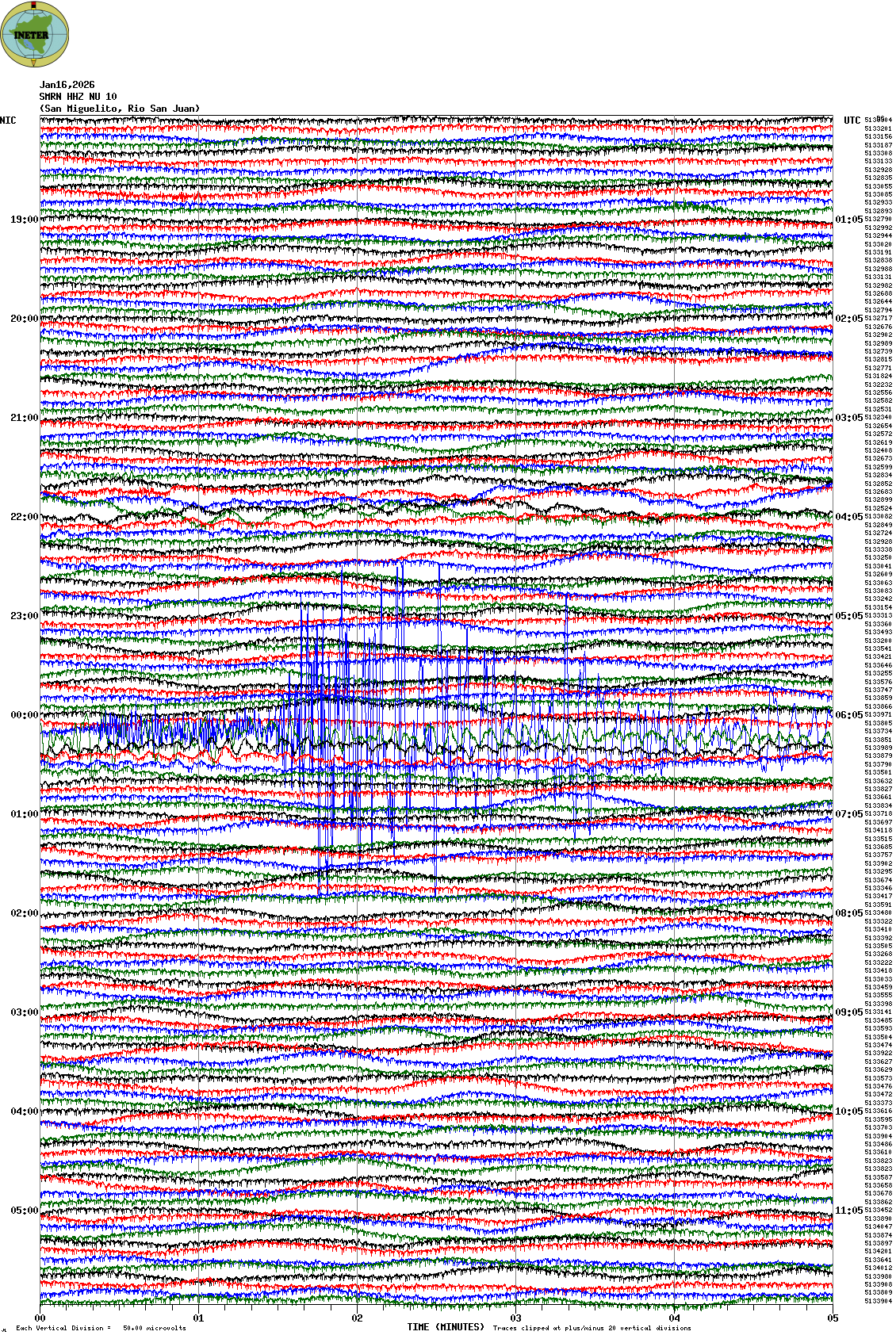
Task: Click the 03 minute tick on bottom axis
Action: pyautogui.click(x=516, y=1318)
